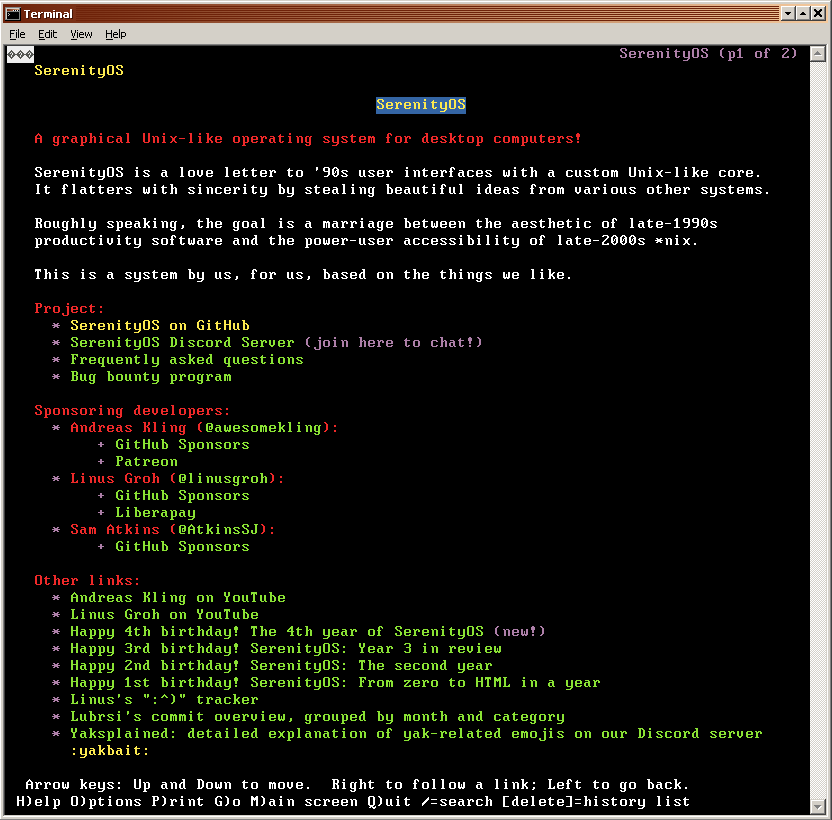This screenshot has height=820, width=832.
Task: Click the "Sponsoring developers:" heading
Action: pyautogui.click(x=133, y=410)
